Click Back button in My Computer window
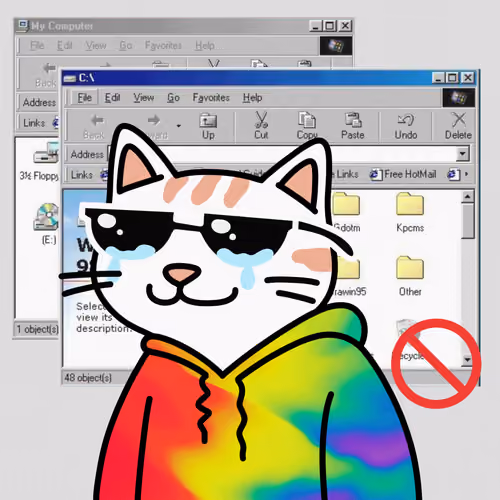Image resolution: width=500 pixels, height=500 pixels. [x=46, y=75]
